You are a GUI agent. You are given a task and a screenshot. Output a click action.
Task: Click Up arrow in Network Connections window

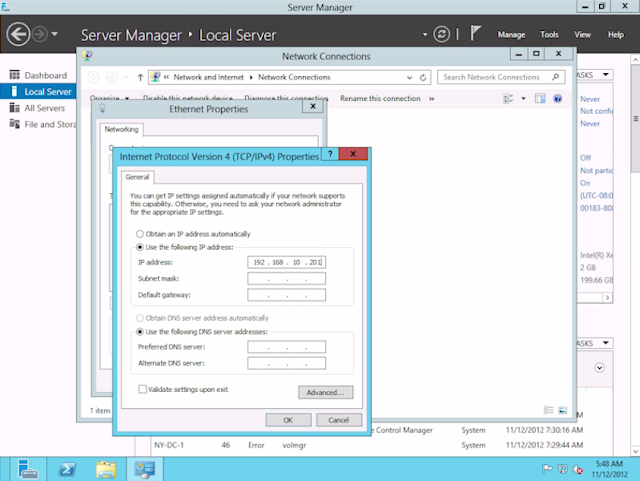point(140,77)
